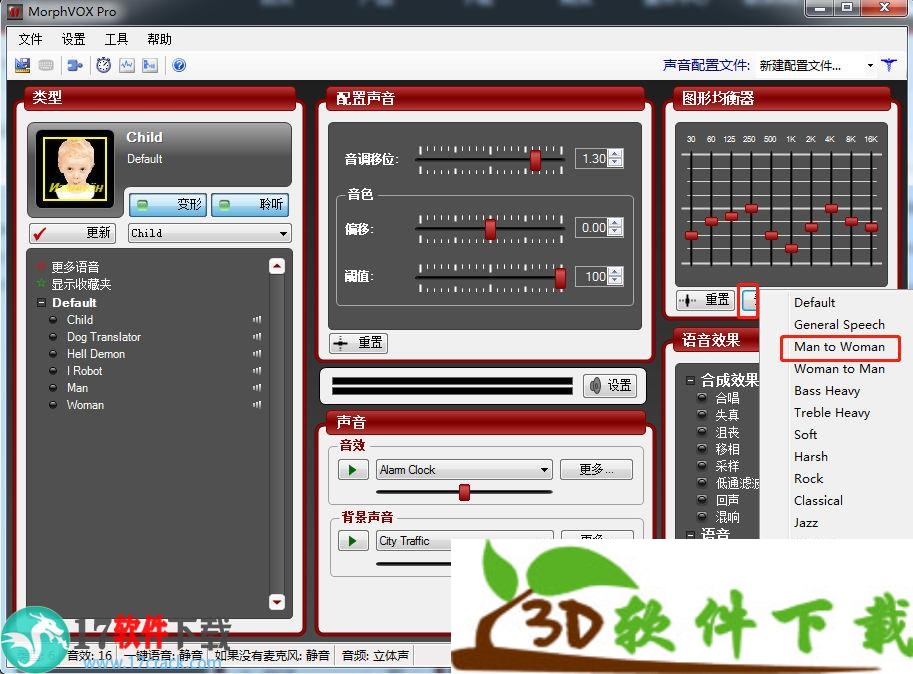Select the General Speech preset
The height and width of the screenshot is (674, 913).
pos(839,325)
